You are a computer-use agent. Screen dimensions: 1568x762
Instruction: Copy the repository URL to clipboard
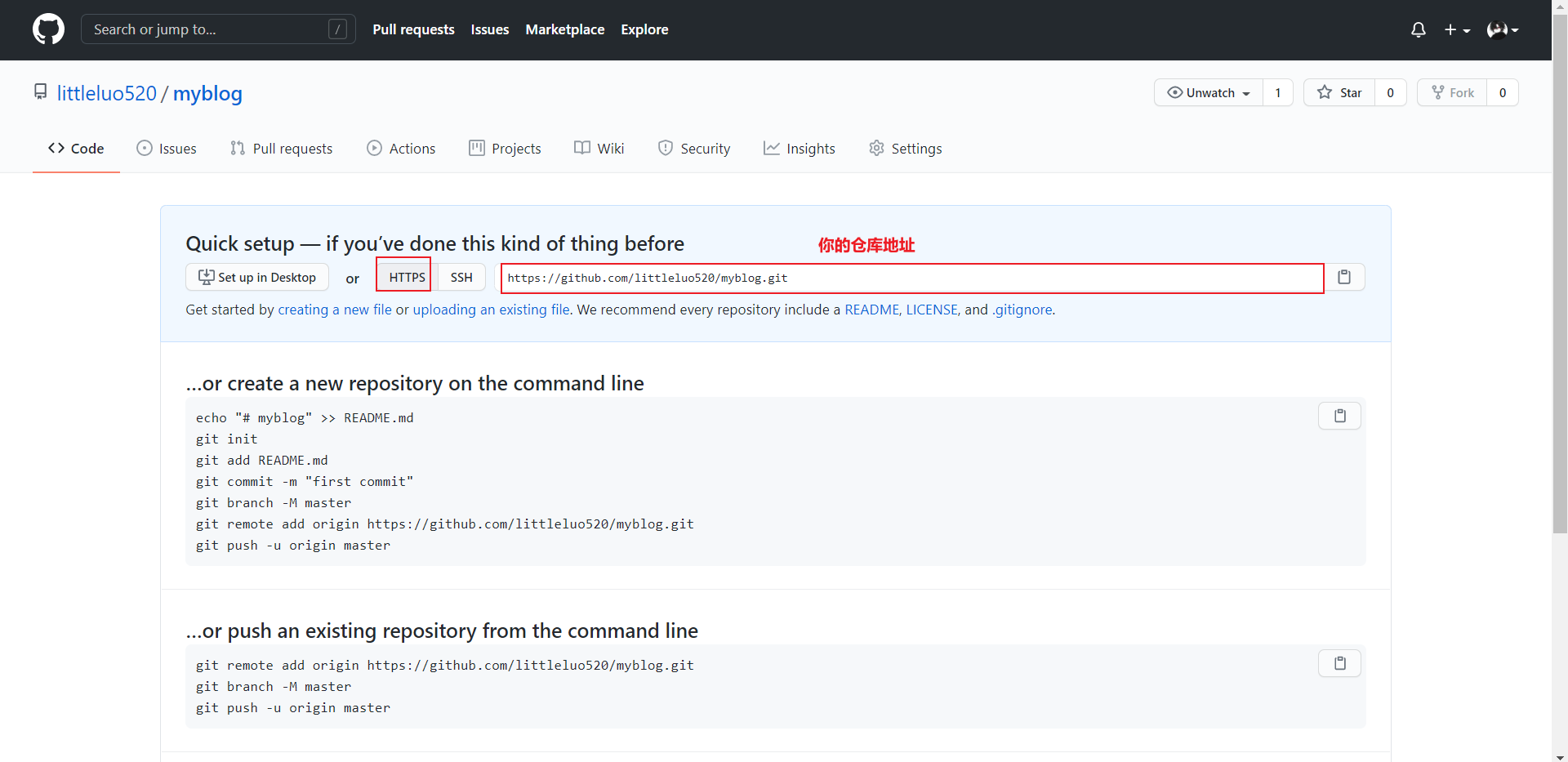pyautogui.click(x=1343, y=278)
